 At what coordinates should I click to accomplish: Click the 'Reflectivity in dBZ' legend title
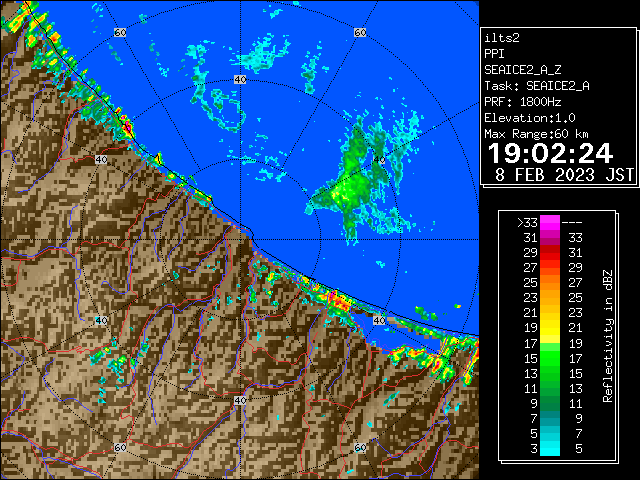click(x=608, y=336)
